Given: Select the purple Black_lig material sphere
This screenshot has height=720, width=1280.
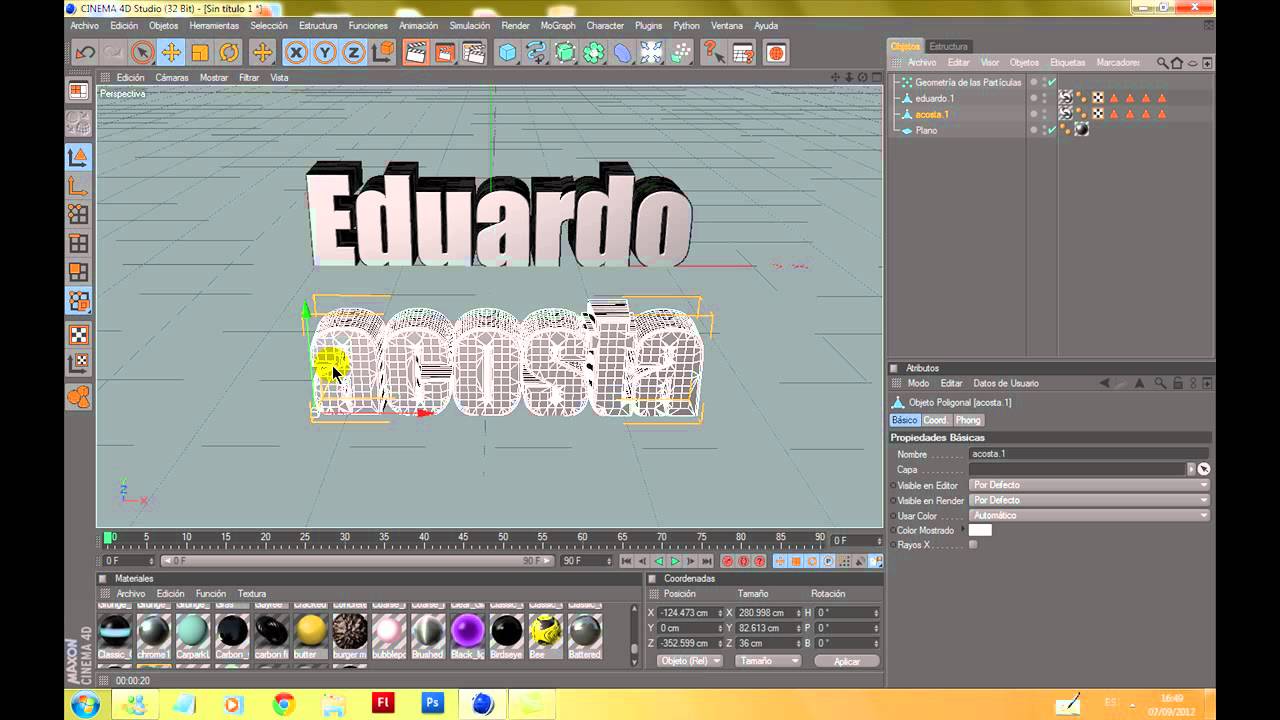Looking at the screenshot, I should click(467, 631).
